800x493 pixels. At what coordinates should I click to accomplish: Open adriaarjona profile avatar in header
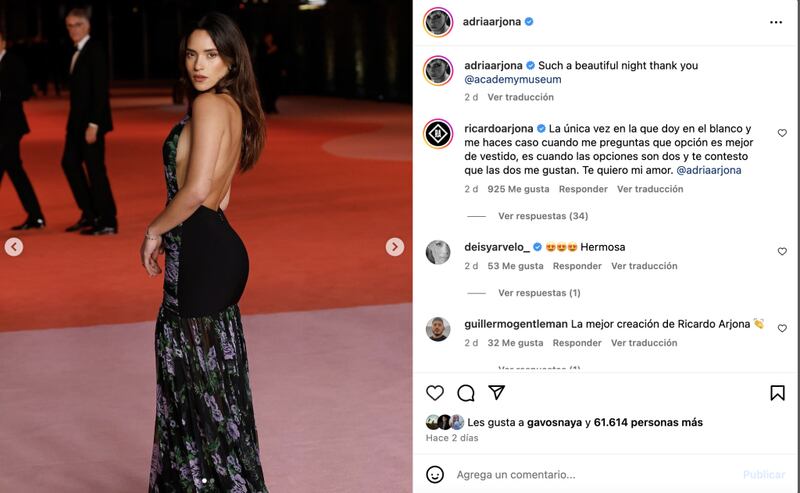[x=438, y=22]
